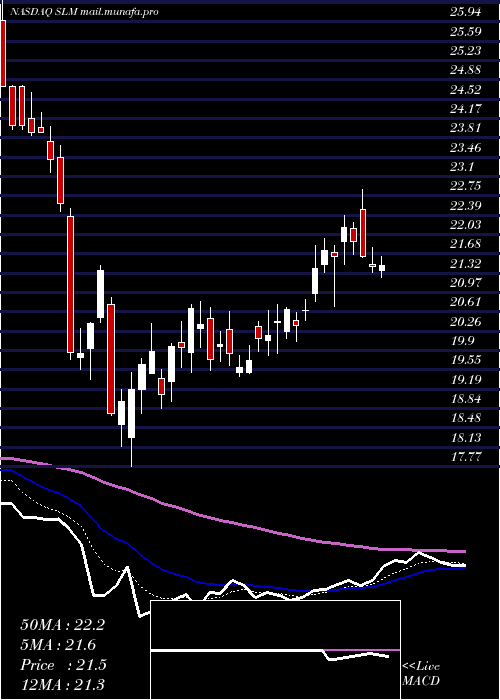The image size is (500, 700).
Task: Click the 19.19 price axis label
Action: [x=466, y=380]
